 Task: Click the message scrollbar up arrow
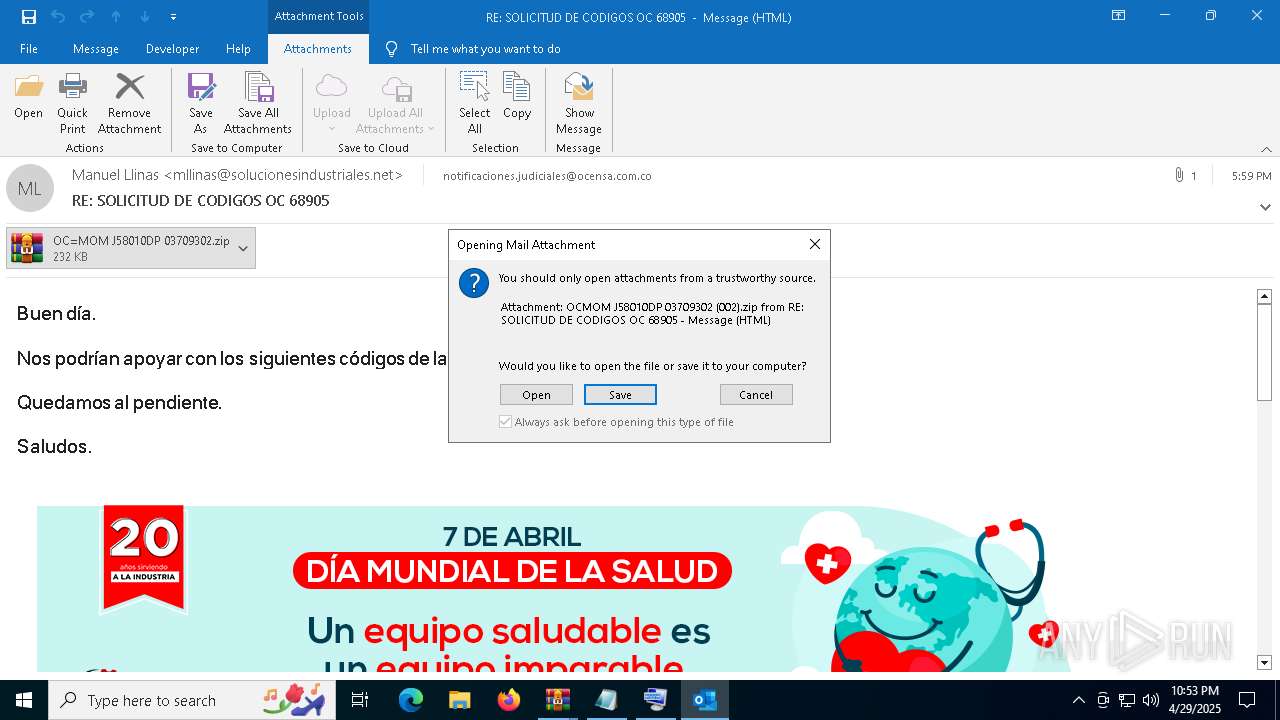point(1264,297)
